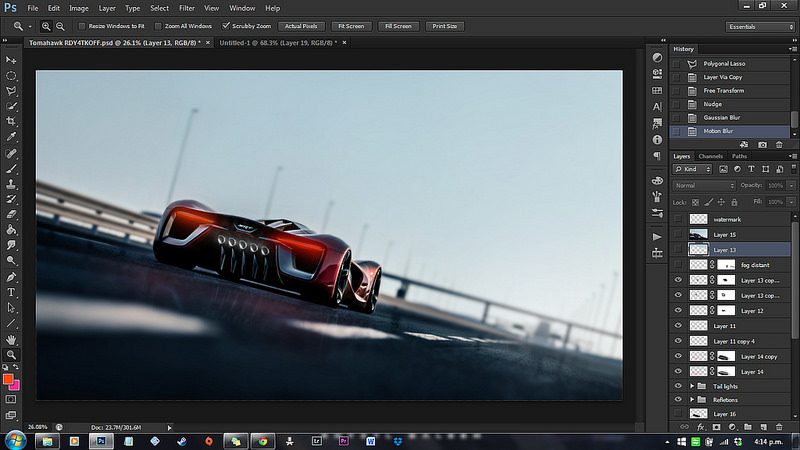Click the zoom in magnifier icon
This screenshot has height=450, width=800.
click(x=46, y=26)
